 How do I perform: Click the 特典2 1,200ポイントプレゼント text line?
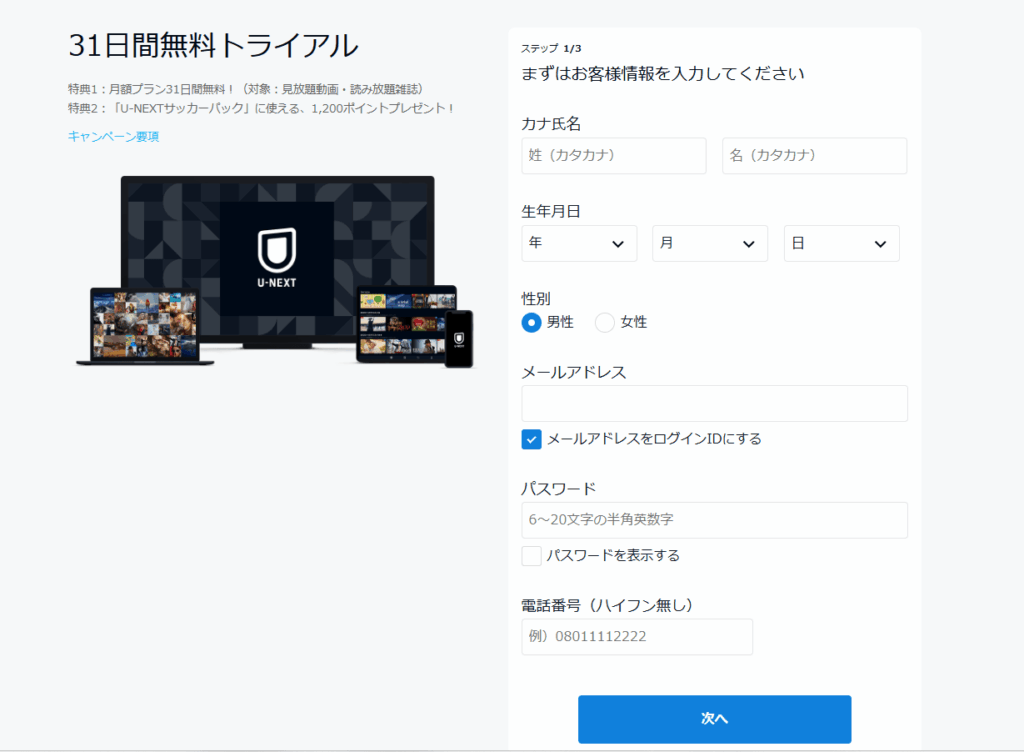tap(261, 108)
